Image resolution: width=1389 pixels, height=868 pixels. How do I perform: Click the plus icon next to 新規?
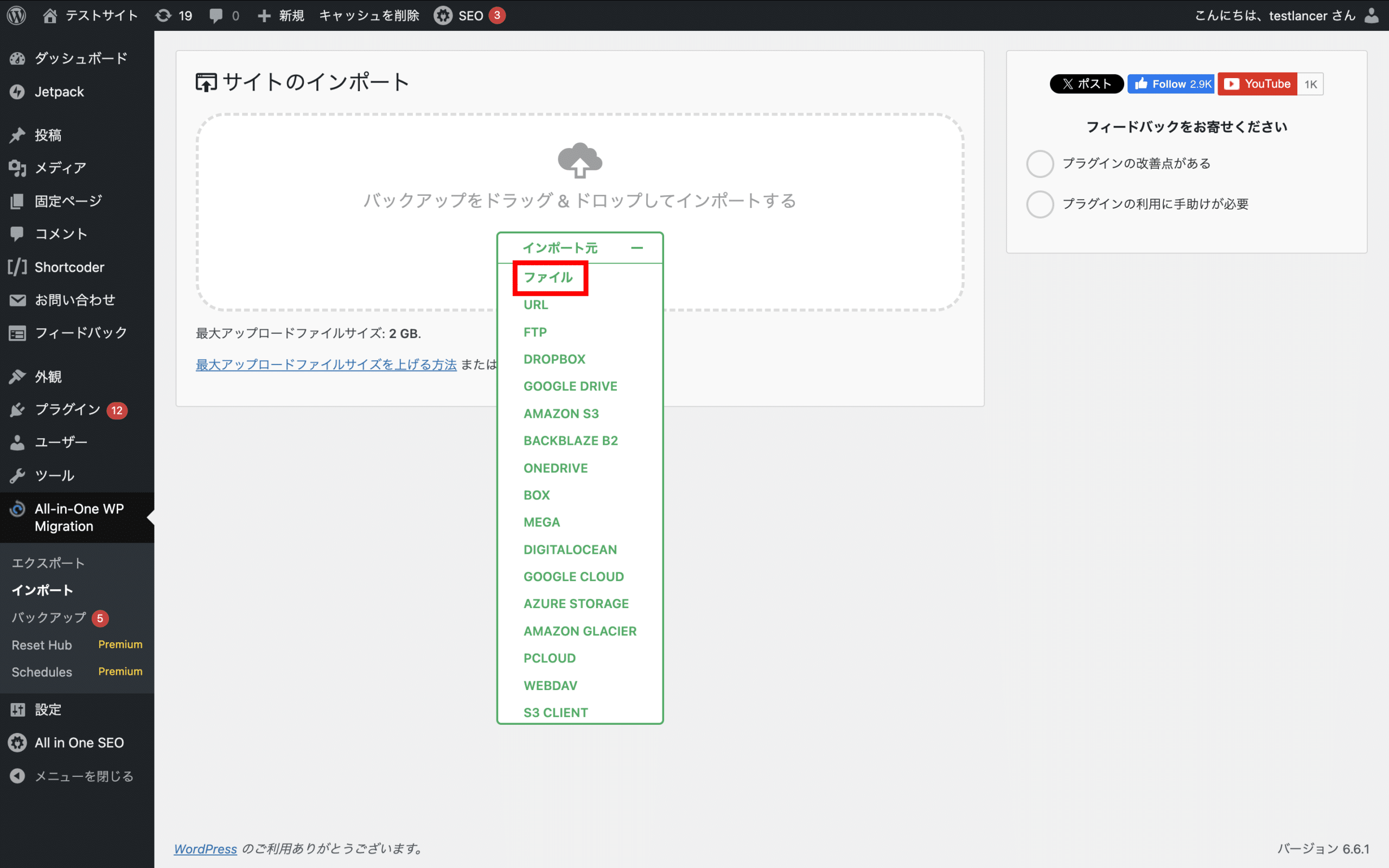[264, 16]
